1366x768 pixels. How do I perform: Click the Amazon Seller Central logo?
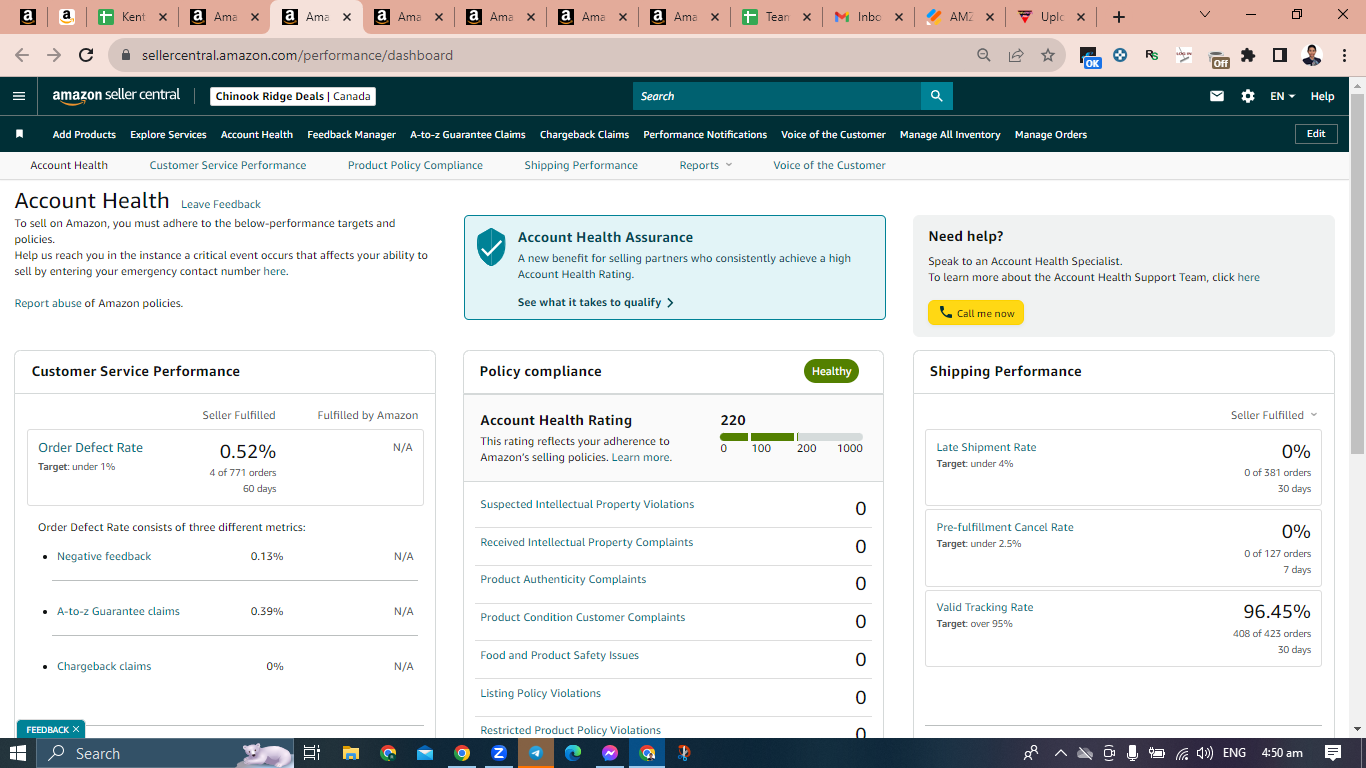tap(116, 96)
